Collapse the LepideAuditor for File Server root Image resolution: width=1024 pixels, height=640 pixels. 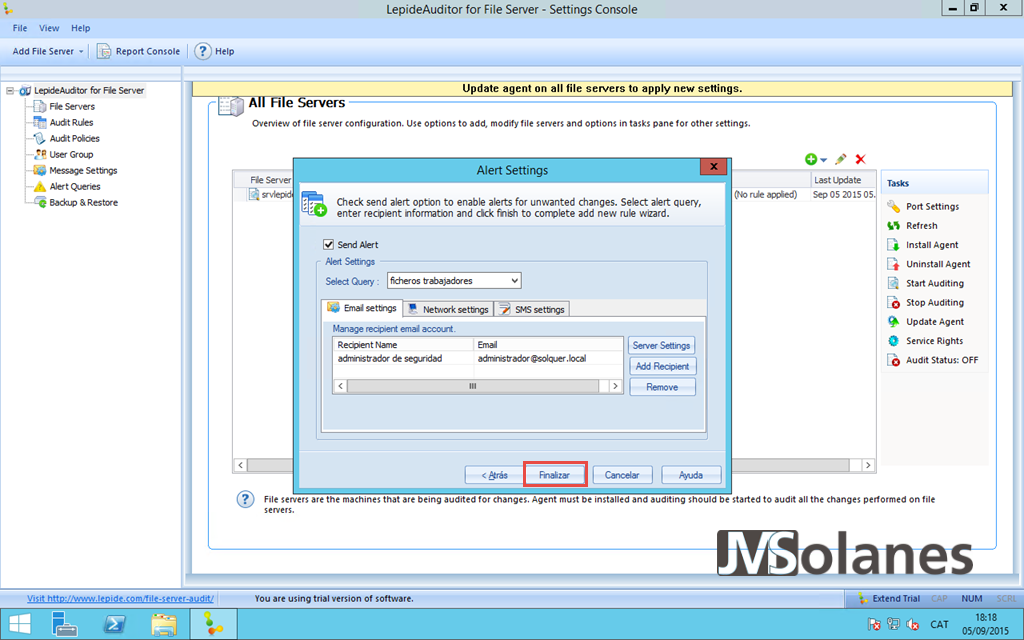[10, 91]
